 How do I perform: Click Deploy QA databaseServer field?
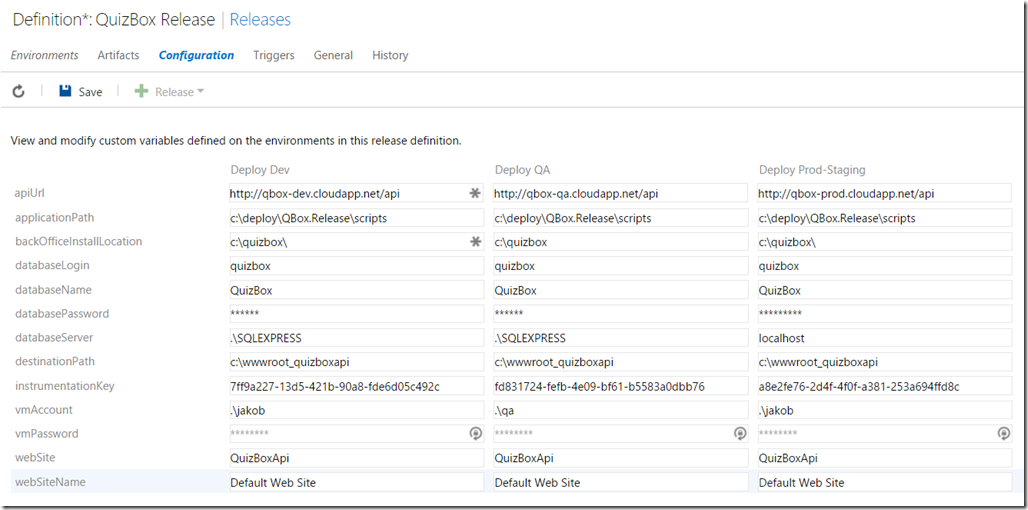point(620,338)
